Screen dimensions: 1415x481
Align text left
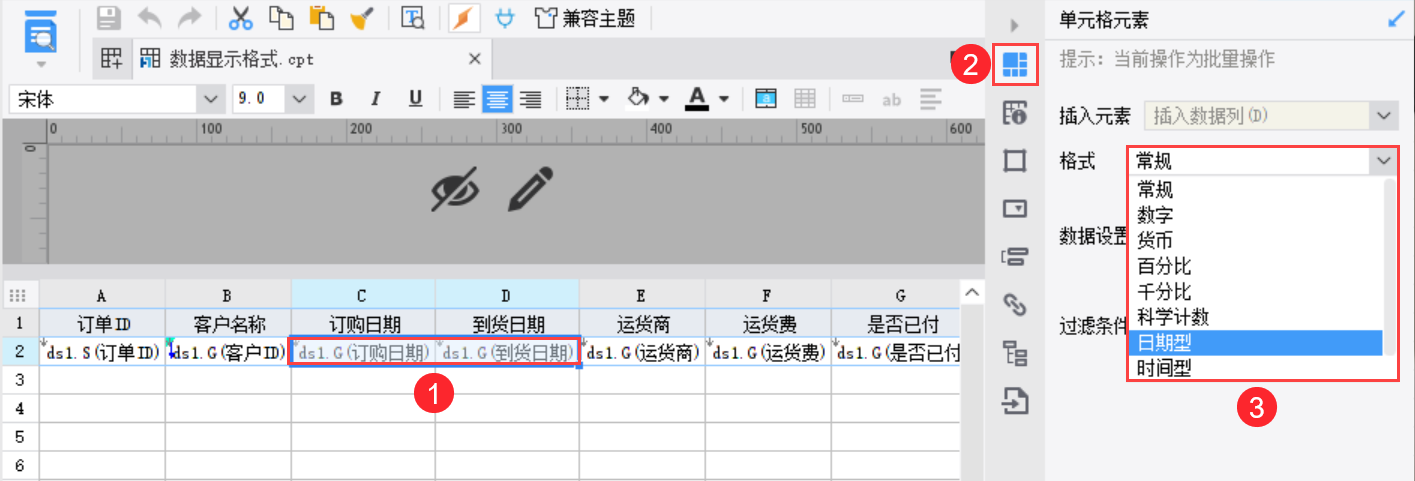point(464,99)
